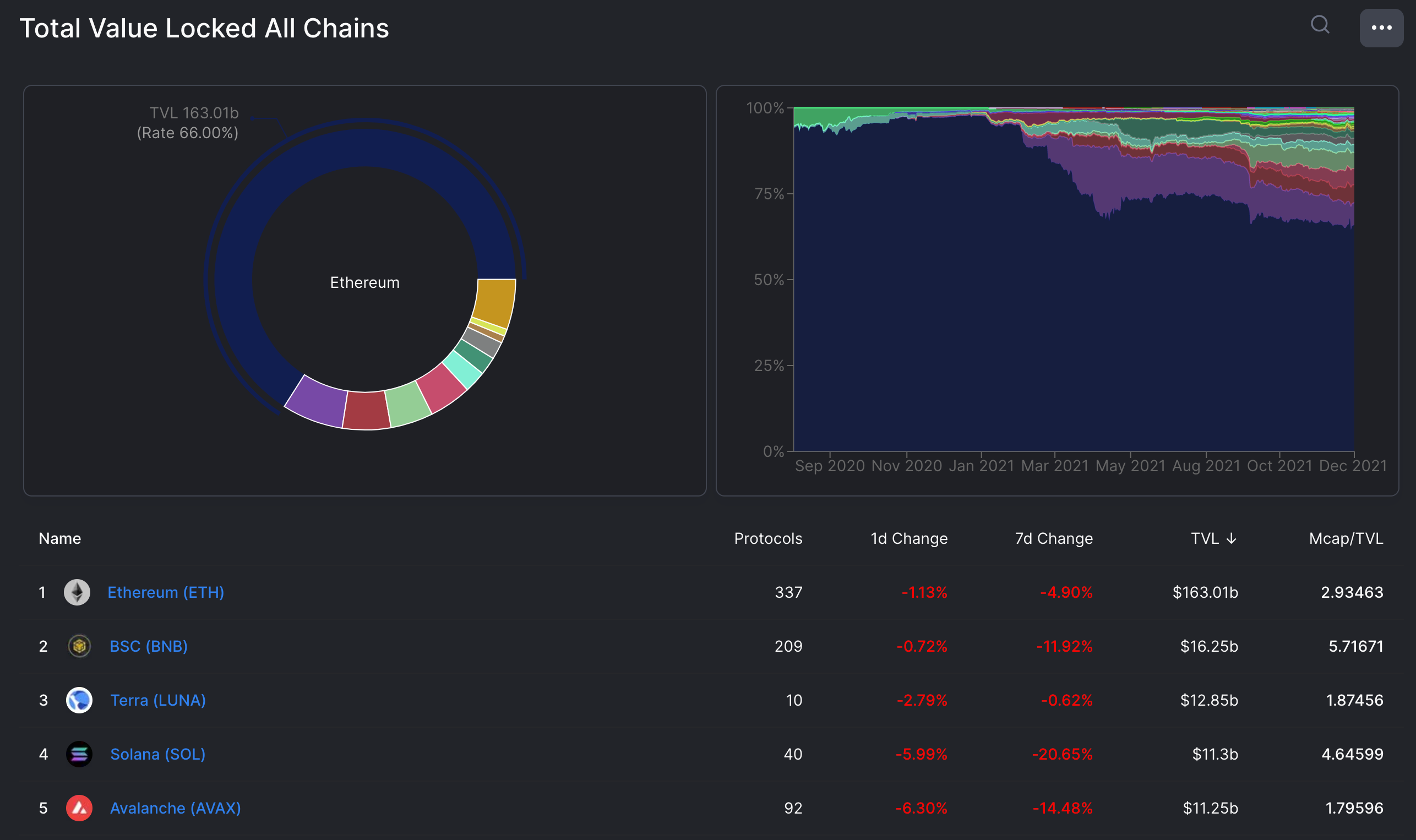Open the three-dots more options menu
This screenshot has width=1416, height=840.
1381,28
